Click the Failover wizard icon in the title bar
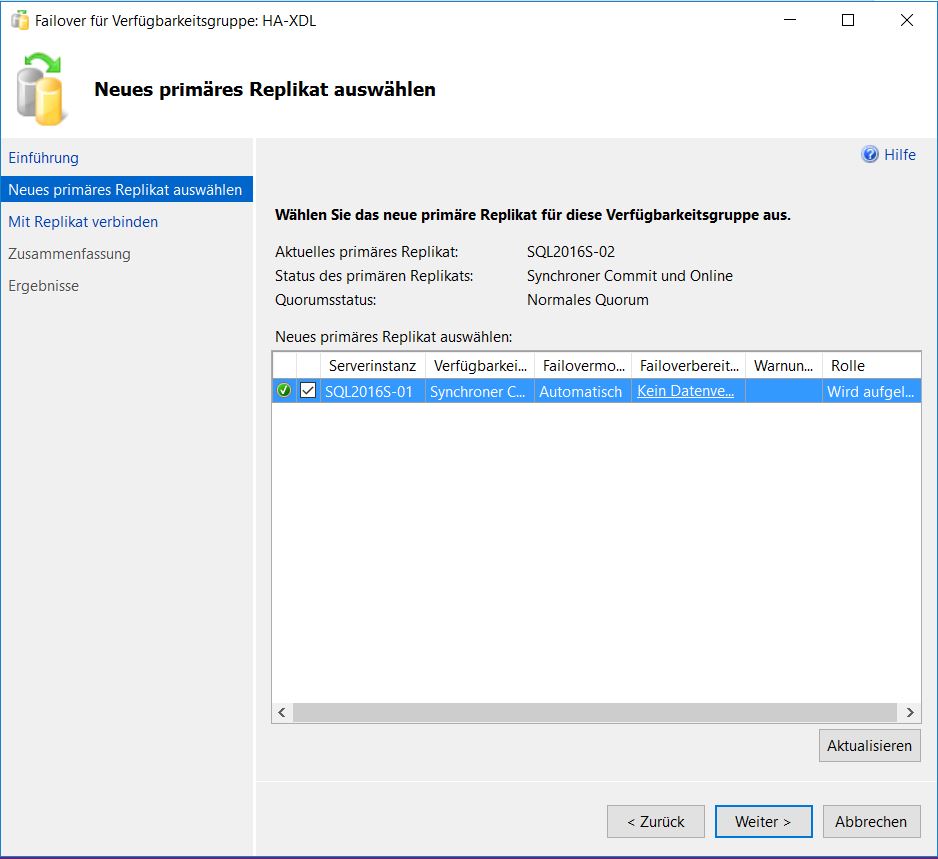This screenshot has height=859, width=938. pos(21,20)
